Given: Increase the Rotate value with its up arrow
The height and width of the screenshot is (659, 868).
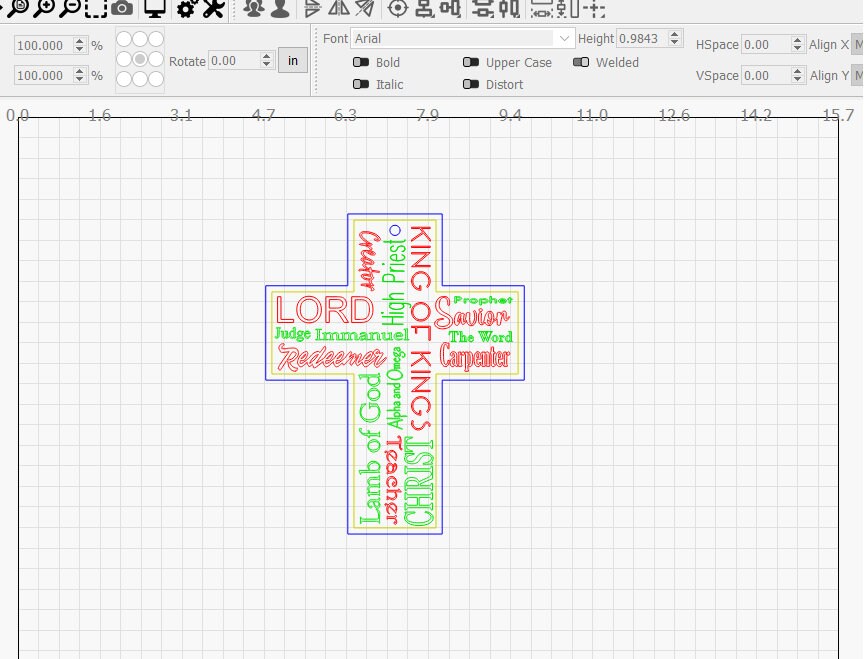Looking at the screenshot, I should point(265,56).
